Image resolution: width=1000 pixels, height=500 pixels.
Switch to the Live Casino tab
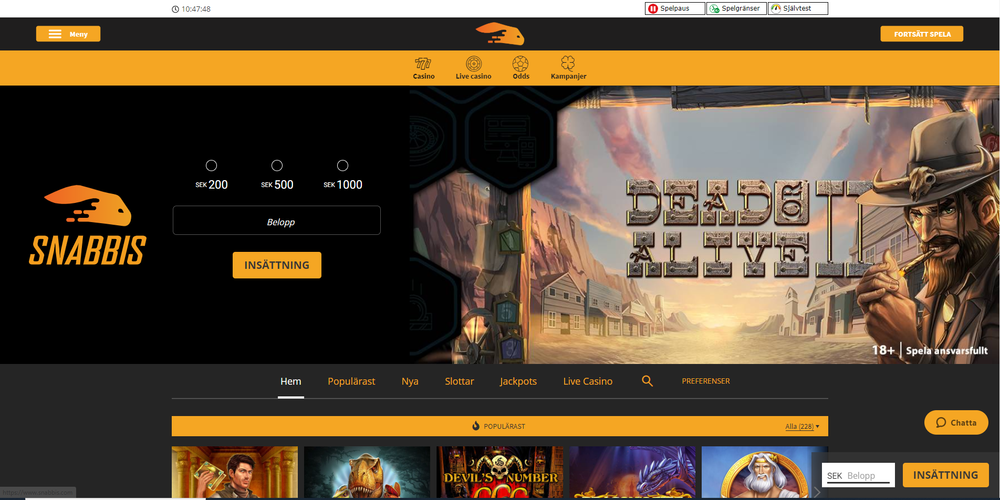click(588, 381)
